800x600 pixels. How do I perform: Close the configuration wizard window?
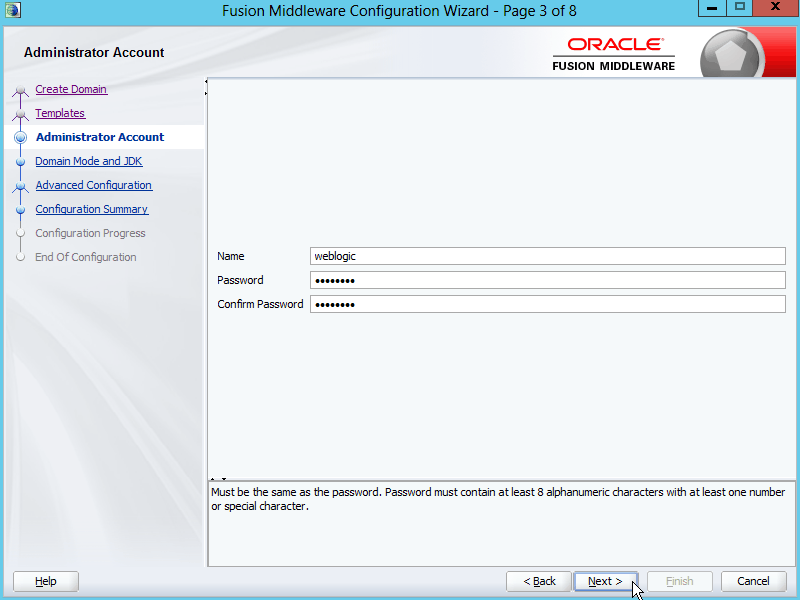coord(775,8)
